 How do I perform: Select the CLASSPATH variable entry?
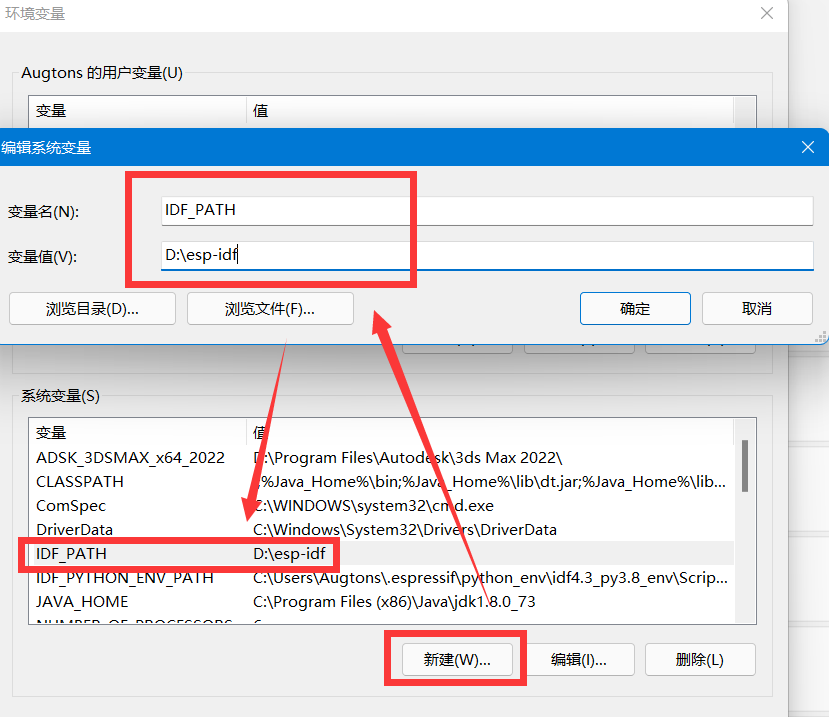click(x=150, y=481)
